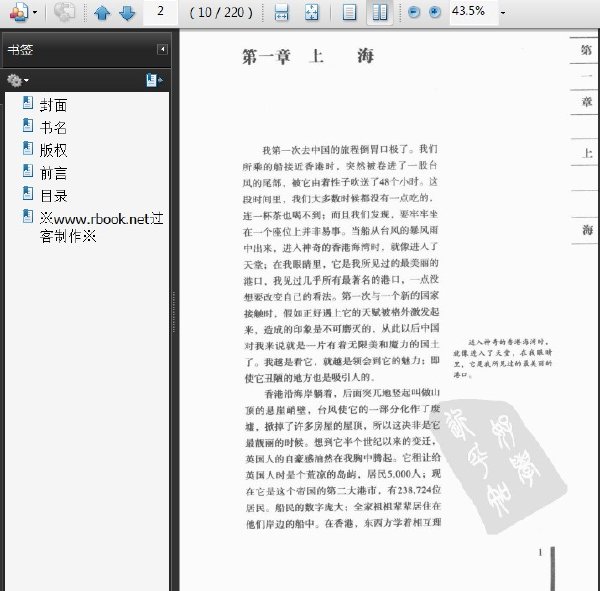The height and width of the screenshot is (591, 600).
Task: Toggle two-page view mode
Action: (x=380, y=12)
